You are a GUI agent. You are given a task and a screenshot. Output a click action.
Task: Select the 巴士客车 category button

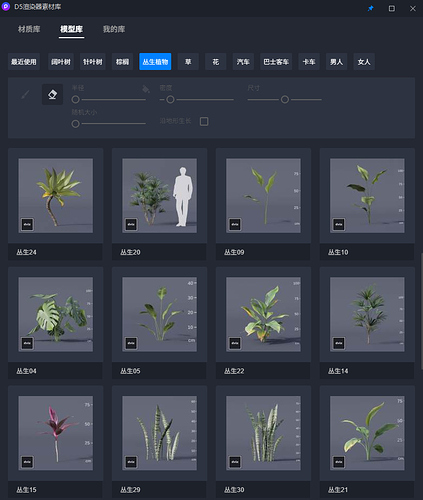click(276, 62)
